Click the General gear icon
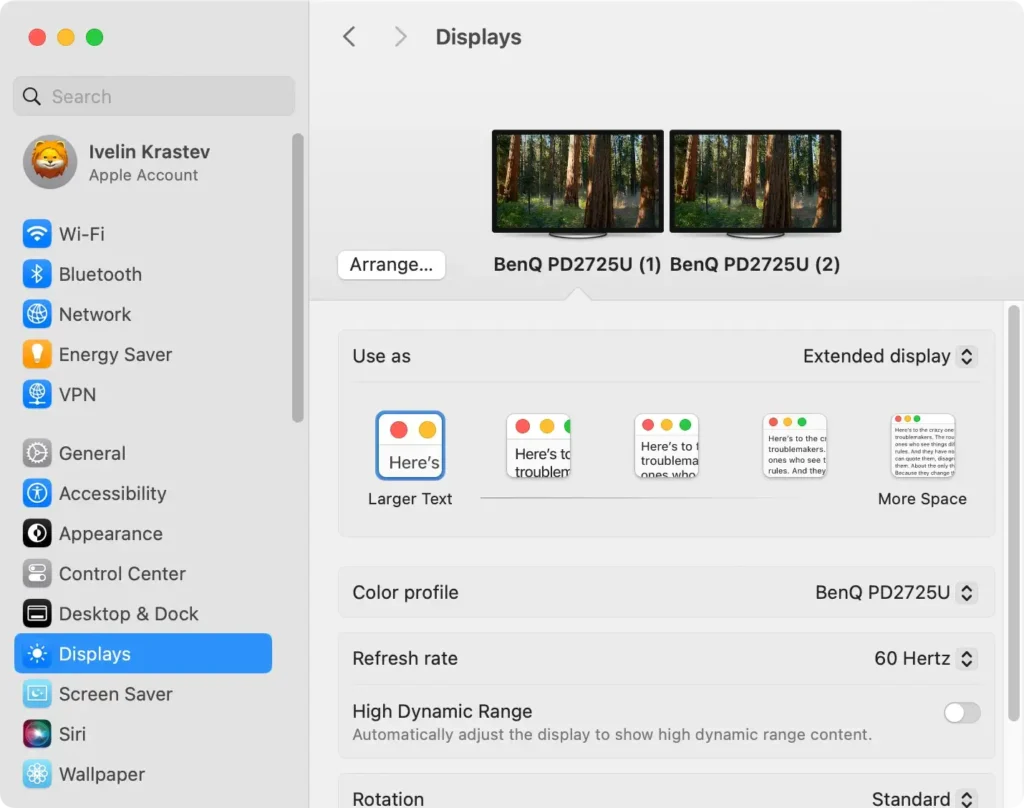The width and height of the screenshot is (1024, 808). [x=37, y=453]
